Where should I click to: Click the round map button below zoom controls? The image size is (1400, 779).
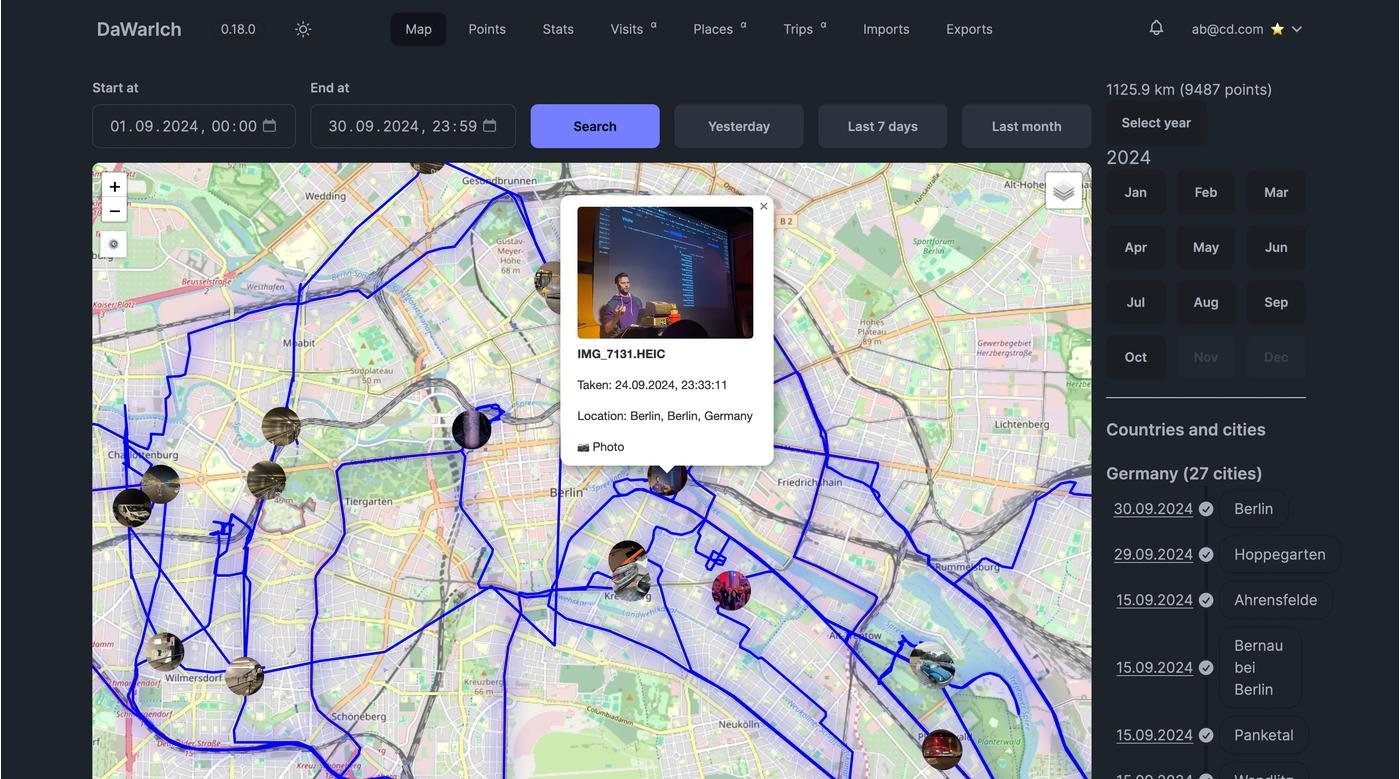[x=114, y=244]
